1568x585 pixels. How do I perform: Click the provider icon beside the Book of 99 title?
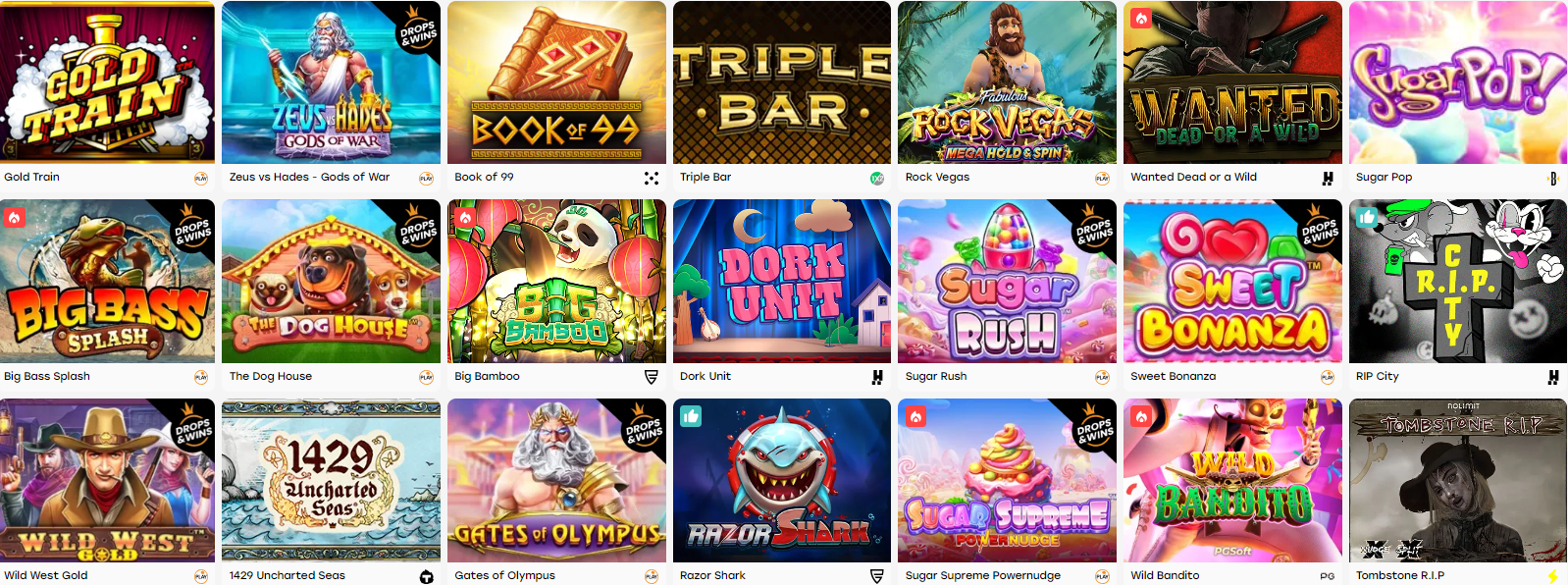tap(652, 178)
